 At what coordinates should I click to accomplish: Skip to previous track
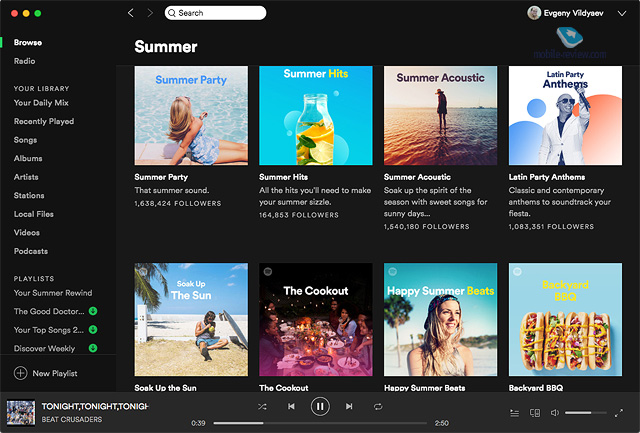coord(291,406)
